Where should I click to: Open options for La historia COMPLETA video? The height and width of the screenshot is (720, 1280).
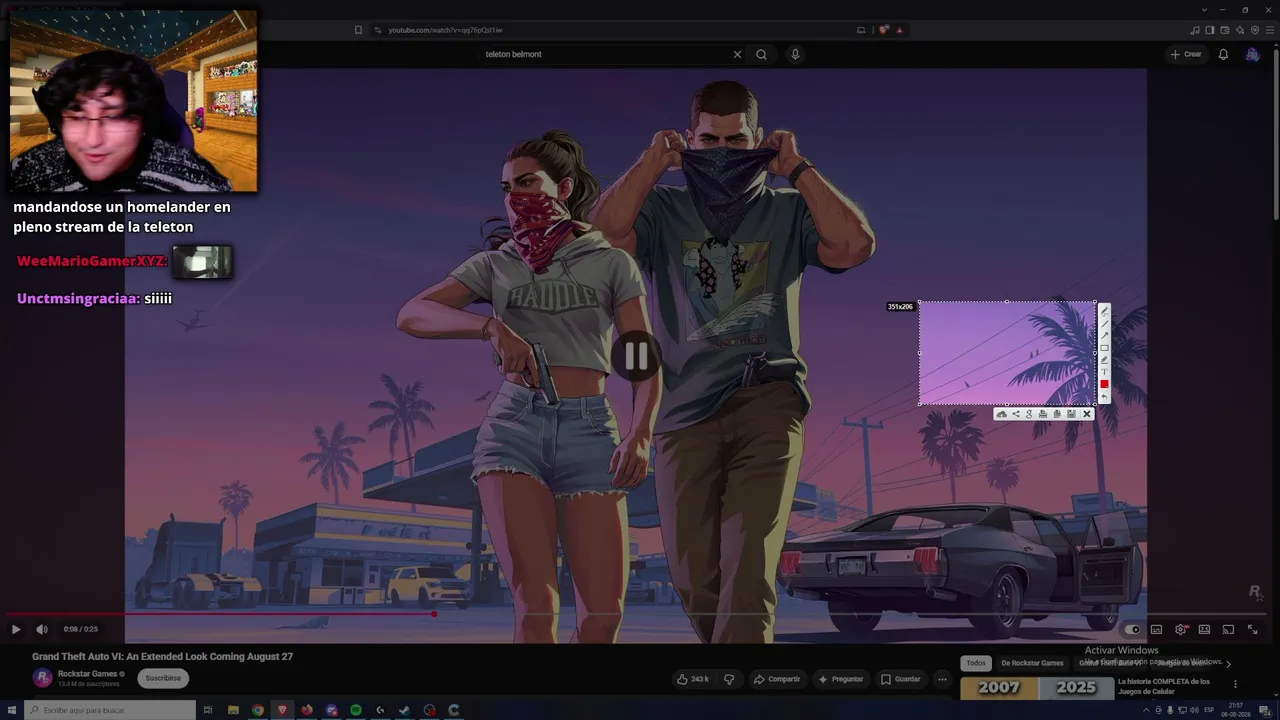(x=1235, y=684)
